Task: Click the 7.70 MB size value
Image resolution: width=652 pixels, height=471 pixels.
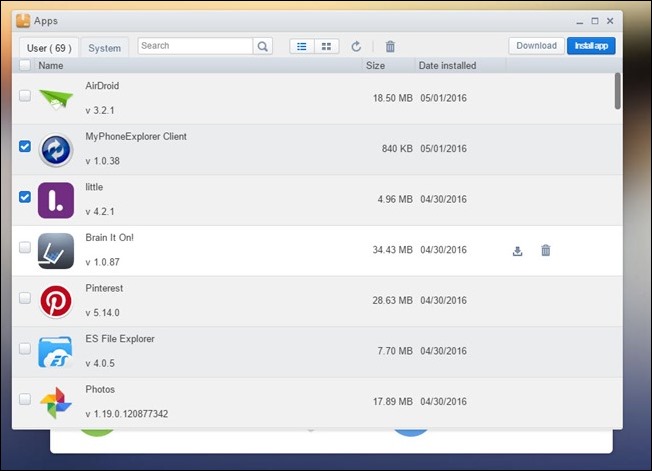Action: click(395, 351)
